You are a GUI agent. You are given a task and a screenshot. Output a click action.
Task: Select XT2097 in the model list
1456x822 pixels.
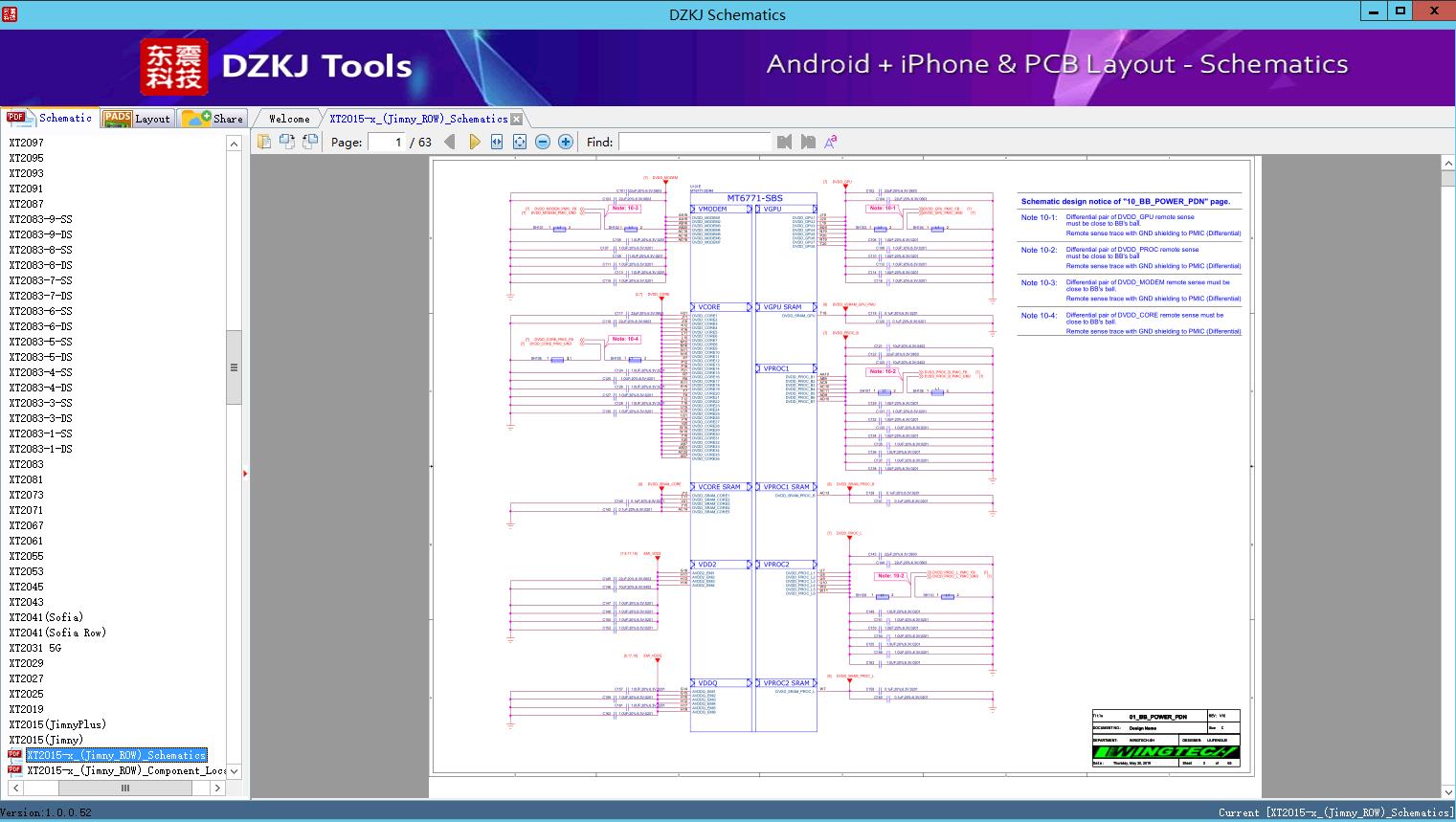click(27, 143)
